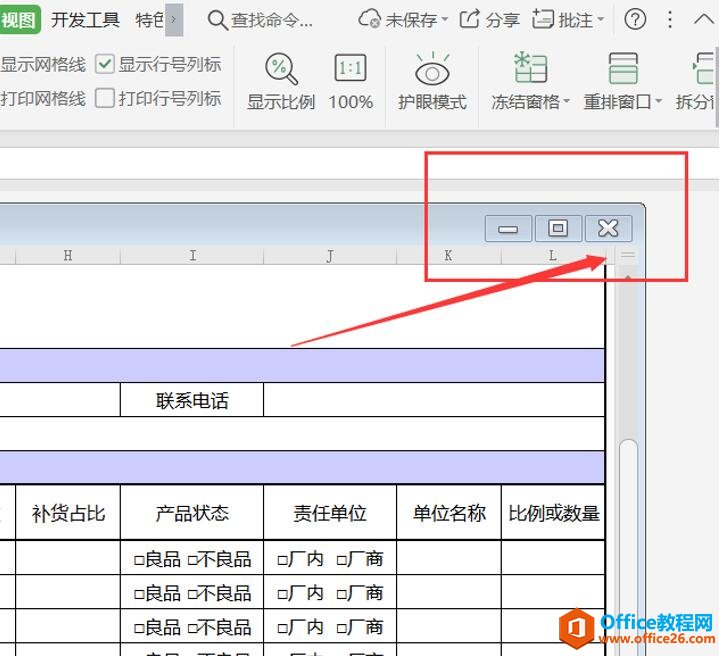Open the help question mark icon
Image resolution: width=722 pixels, height=656 pixels.
point(635,19)
